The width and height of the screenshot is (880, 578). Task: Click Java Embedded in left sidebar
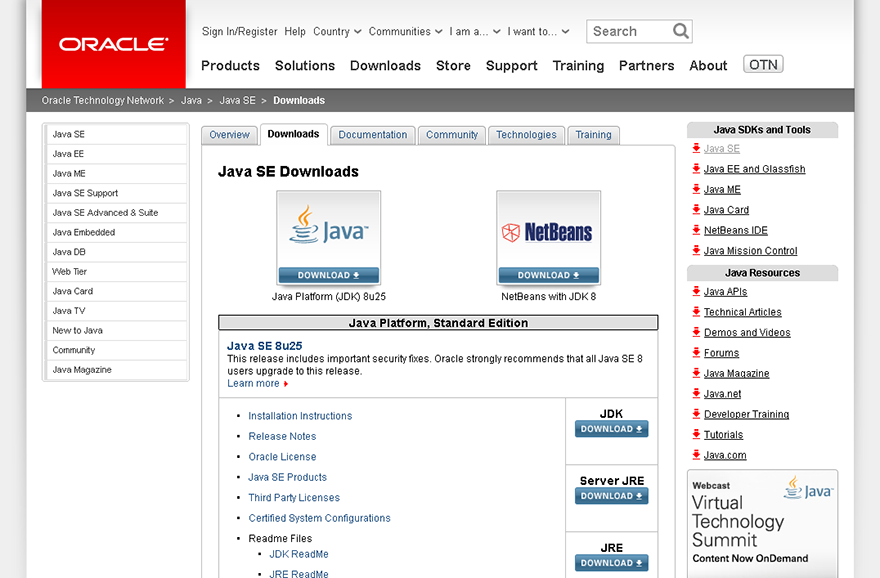(x=117, y=232)
